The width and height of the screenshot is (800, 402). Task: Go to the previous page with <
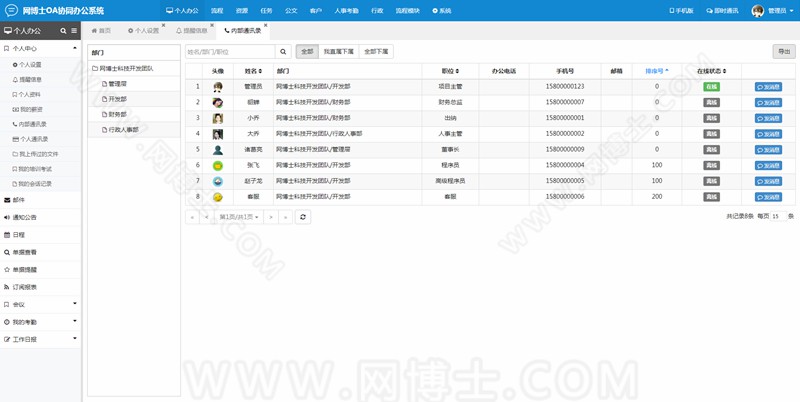click(x=207, y=217)
